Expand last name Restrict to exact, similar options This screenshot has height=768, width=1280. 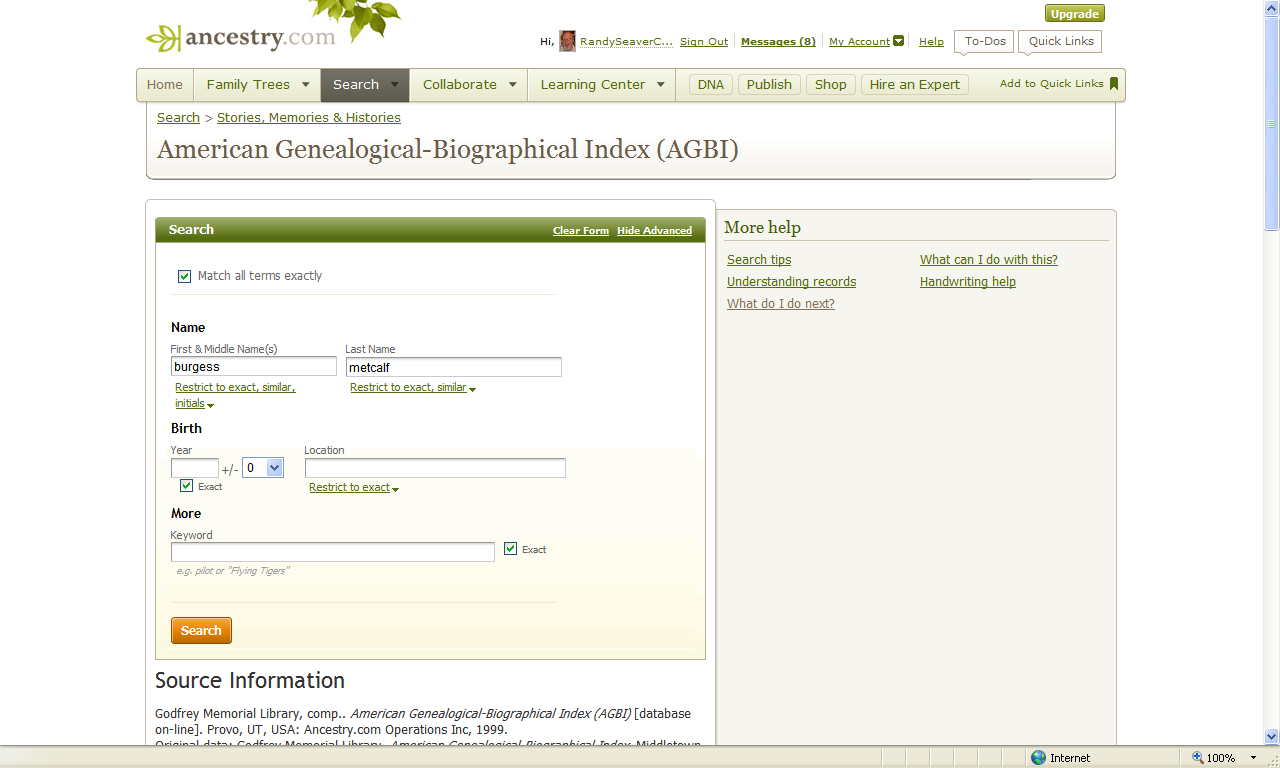(x=412, y=388)
